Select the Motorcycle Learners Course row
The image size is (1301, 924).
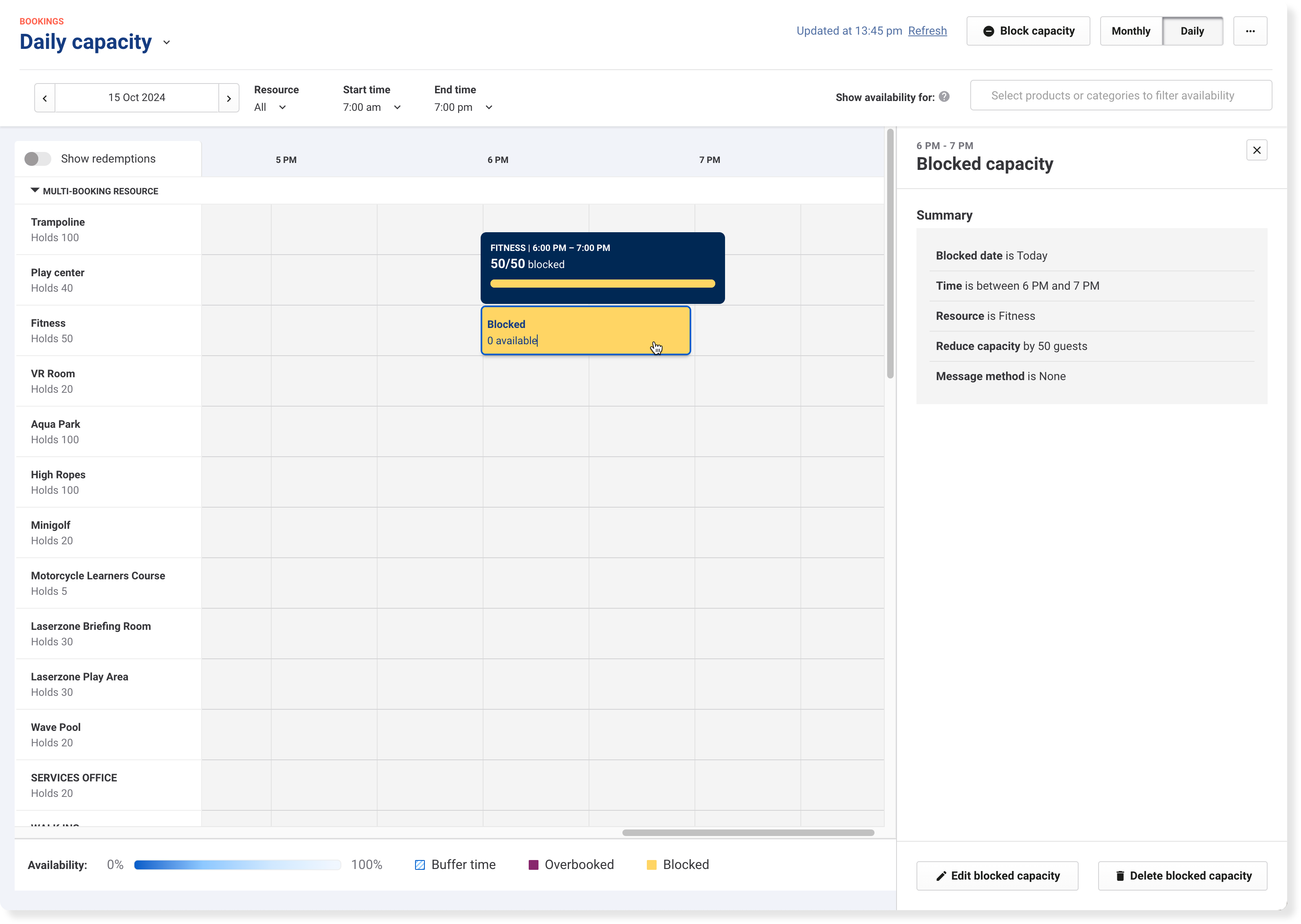click(x=108, y=583)
